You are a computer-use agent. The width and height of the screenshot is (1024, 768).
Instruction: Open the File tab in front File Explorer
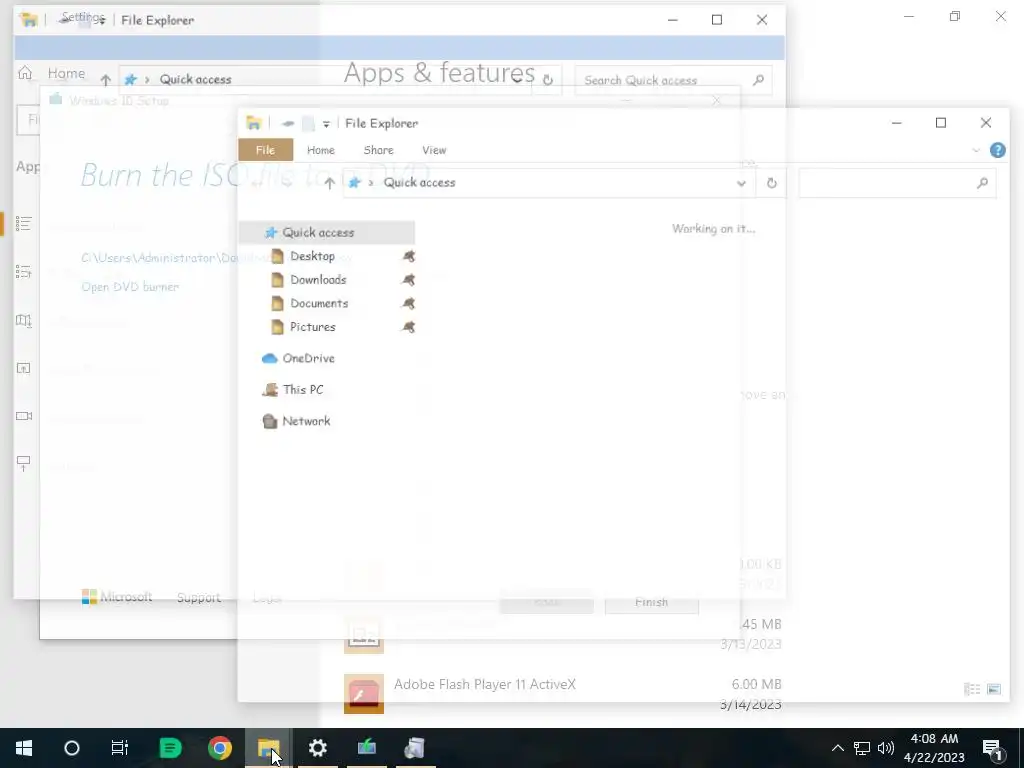(x=265, y=150)
